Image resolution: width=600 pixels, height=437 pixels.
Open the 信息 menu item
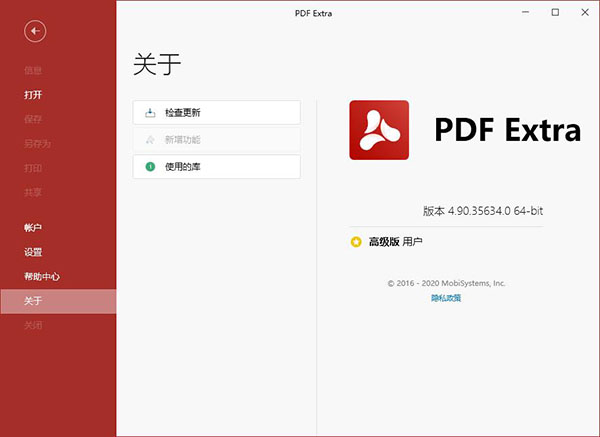(33, 70)
